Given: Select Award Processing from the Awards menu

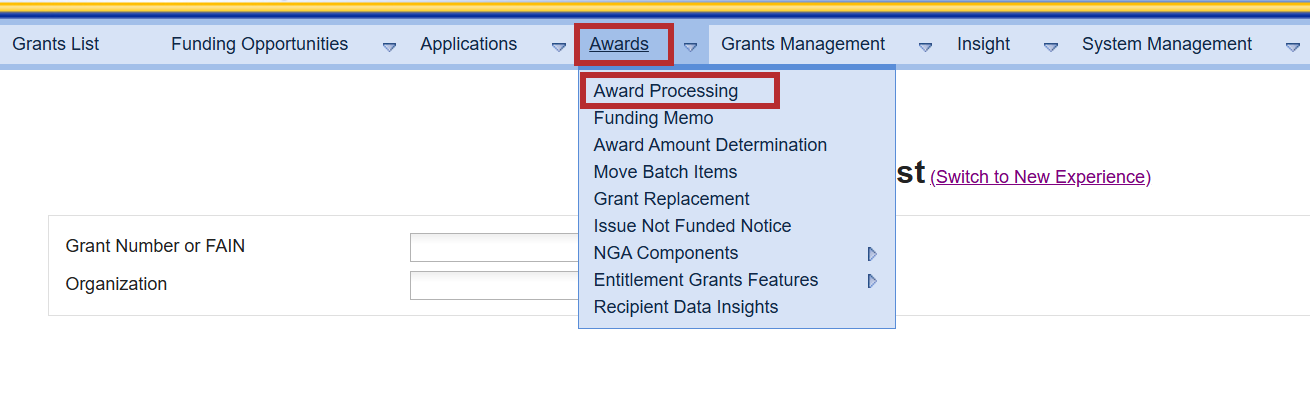Looking at the screenshot, I should [665, 91].
